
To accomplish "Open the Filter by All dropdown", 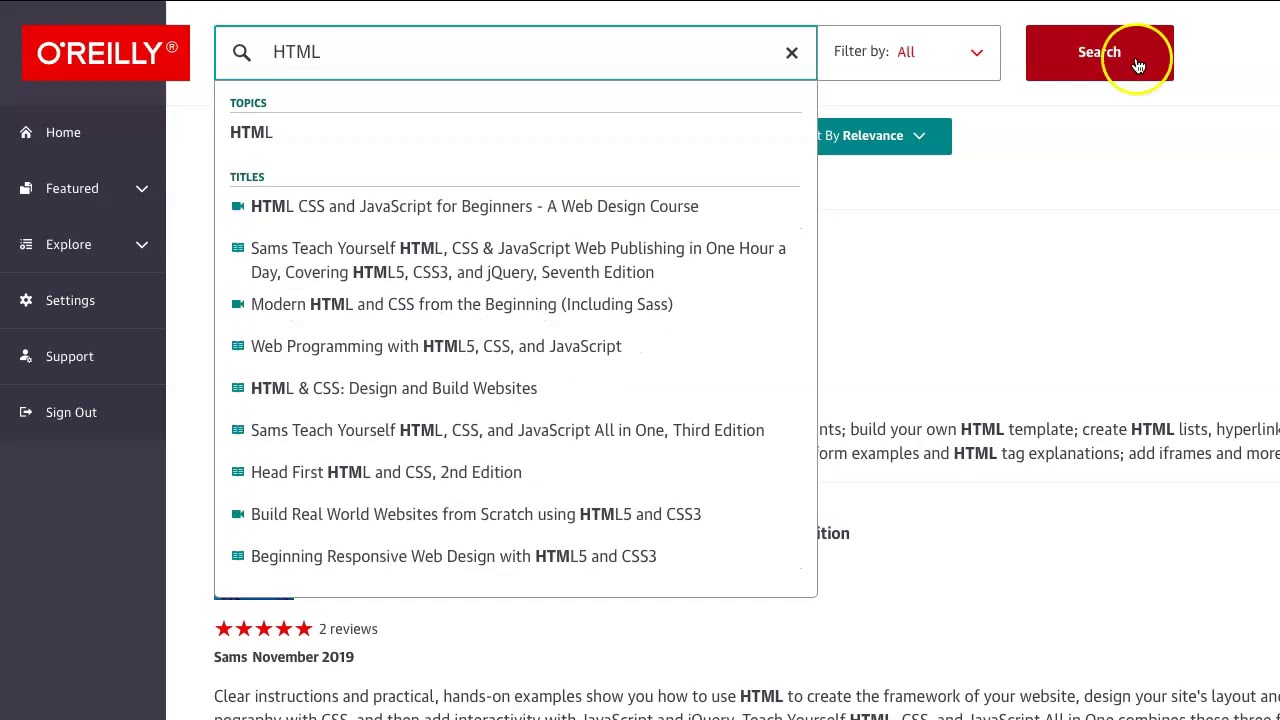I will [908, 52].
